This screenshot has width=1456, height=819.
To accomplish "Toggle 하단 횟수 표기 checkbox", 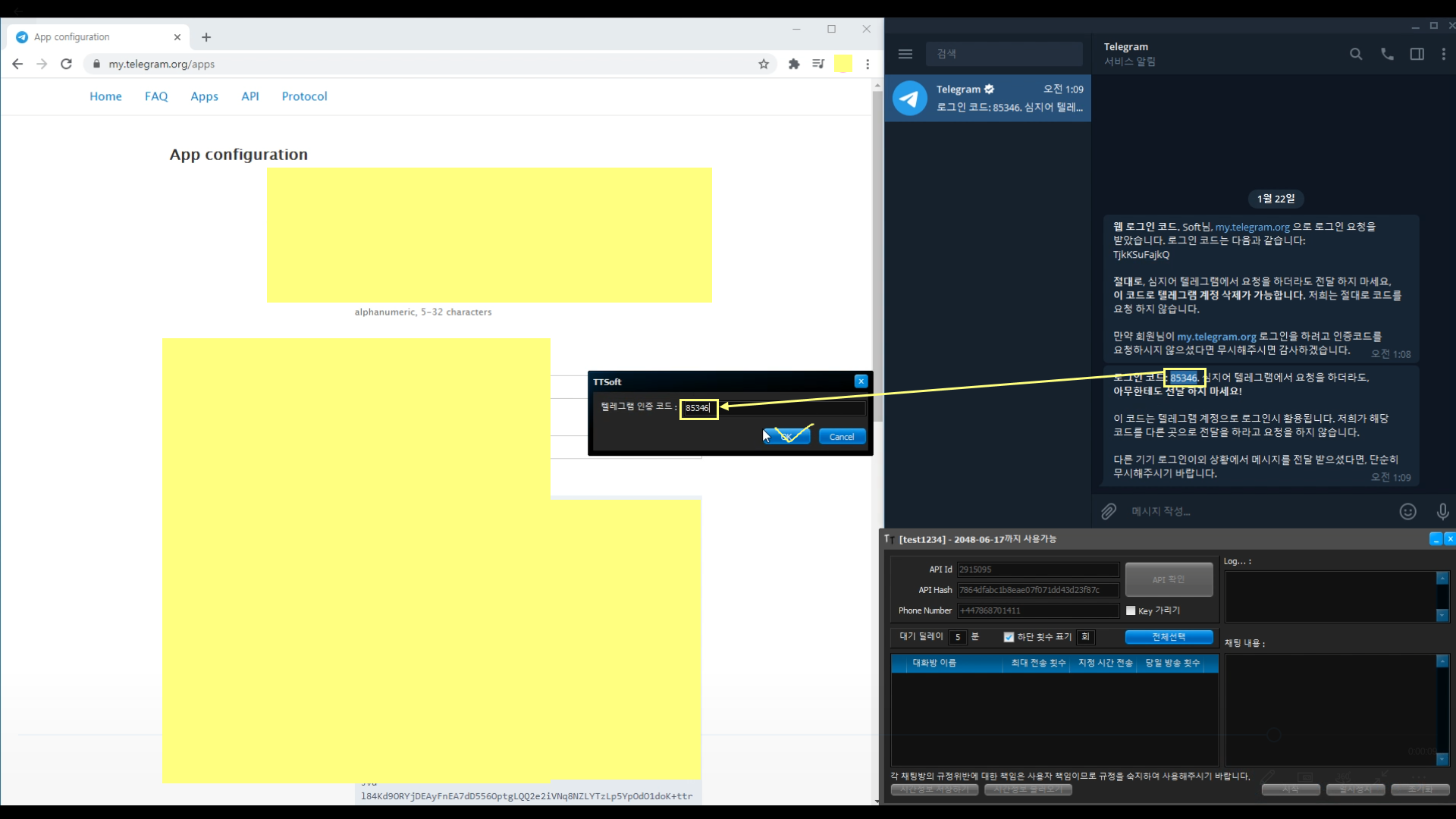I will 1009,637.
